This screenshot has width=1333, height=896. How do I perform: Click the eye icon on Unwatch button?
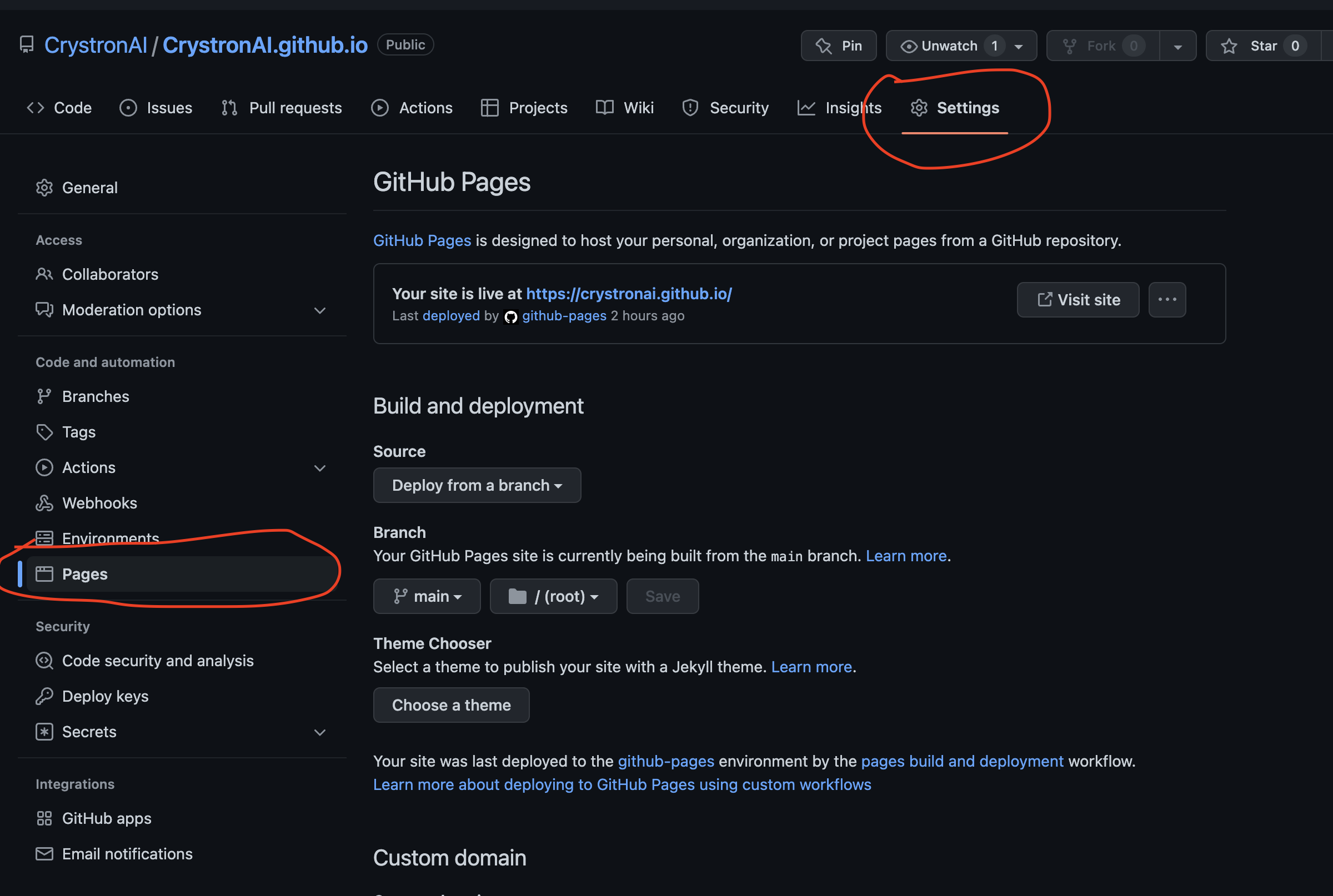(x=909, y=46)
